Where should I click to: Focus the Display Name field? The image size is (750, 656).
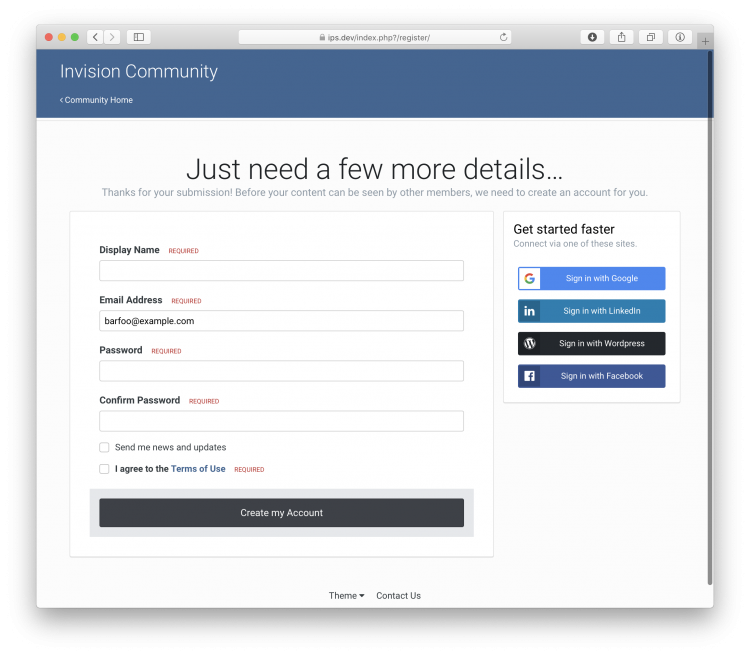coord(281,271)
